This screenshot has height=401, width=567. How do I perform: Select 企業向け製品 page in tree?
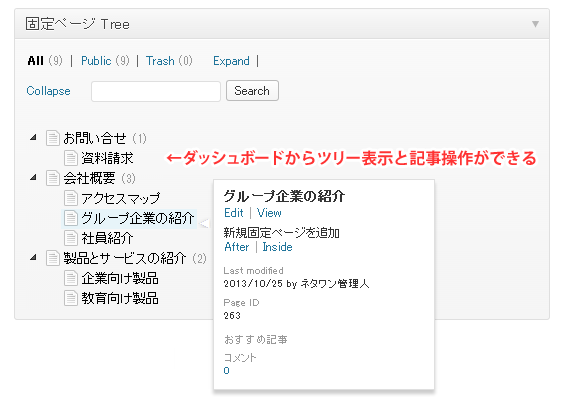coord(120,278)
